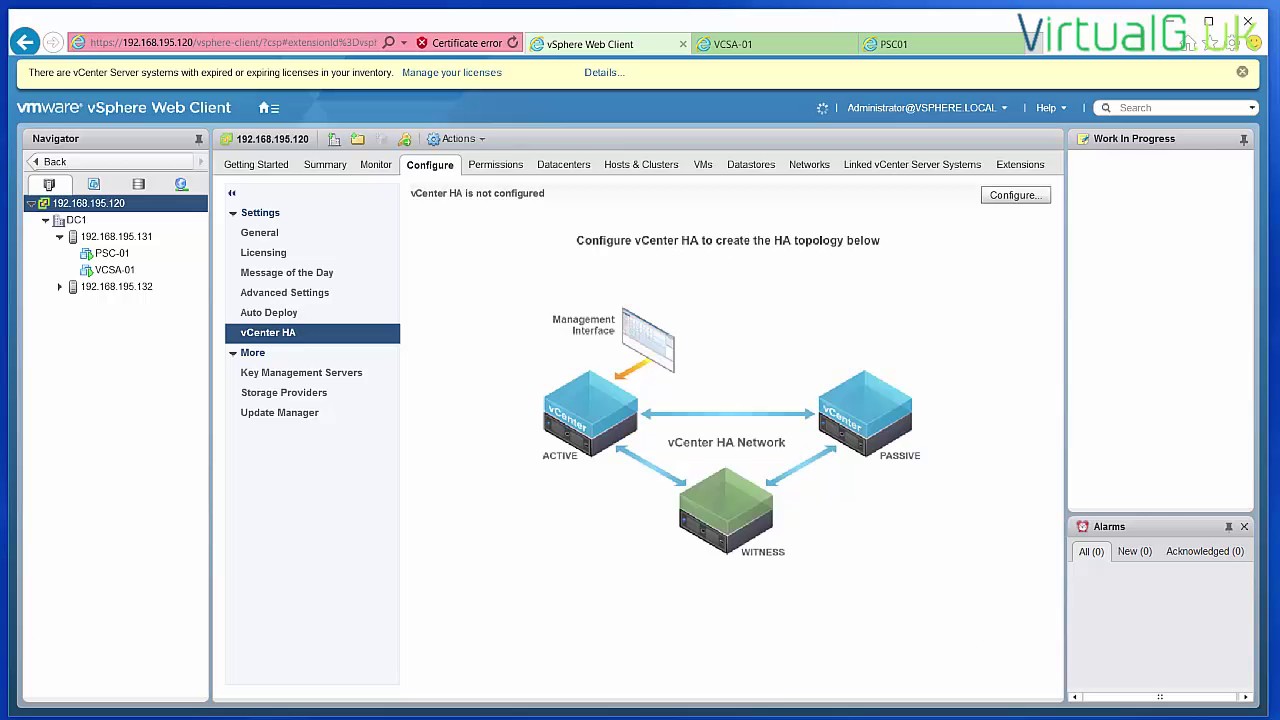The image size is (1280, 720).
Task: Open the search options dropdown arrow
Action: click(x=1252, y=108)
